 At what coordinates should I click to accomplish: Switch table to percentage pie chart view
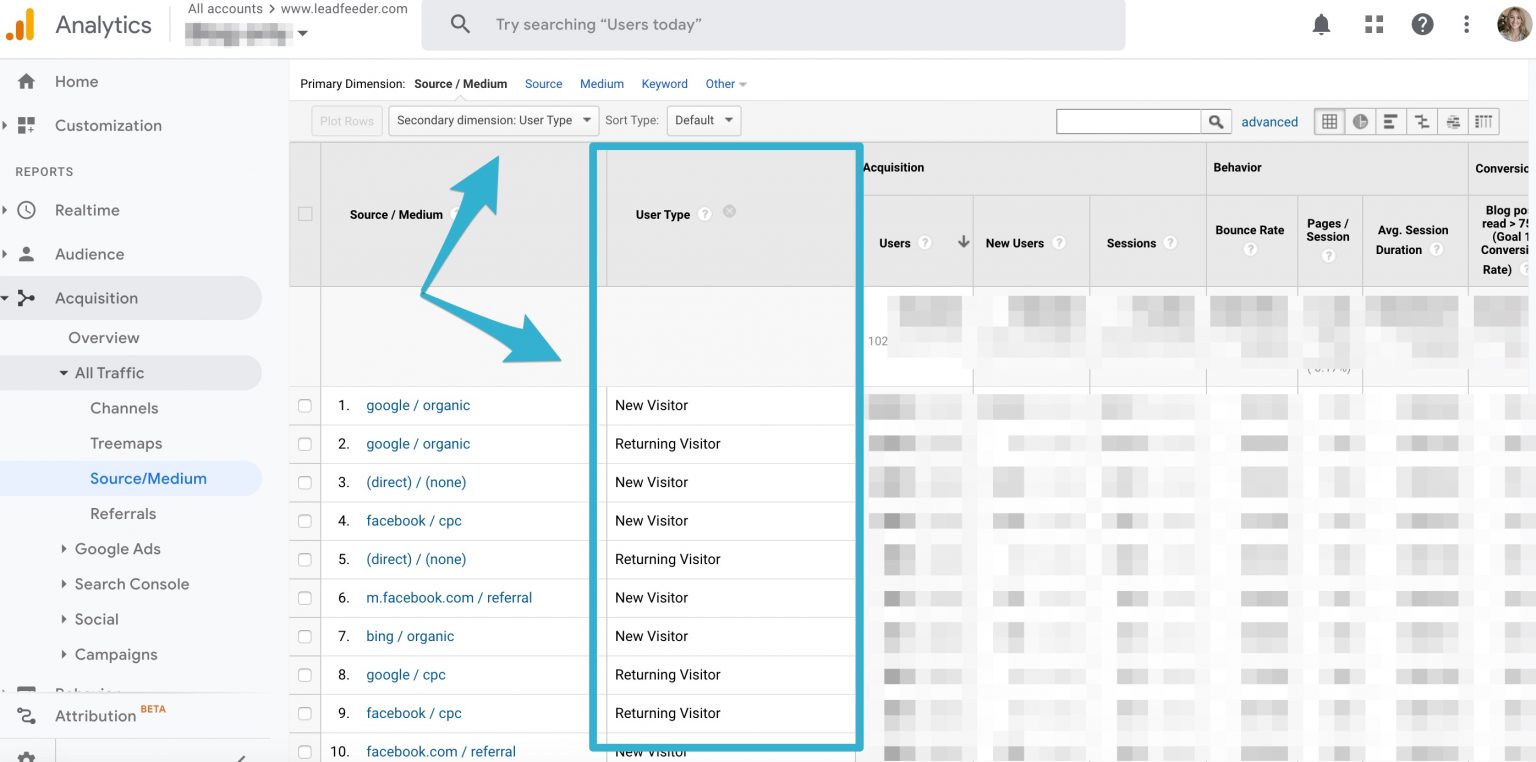[1359, 121]
